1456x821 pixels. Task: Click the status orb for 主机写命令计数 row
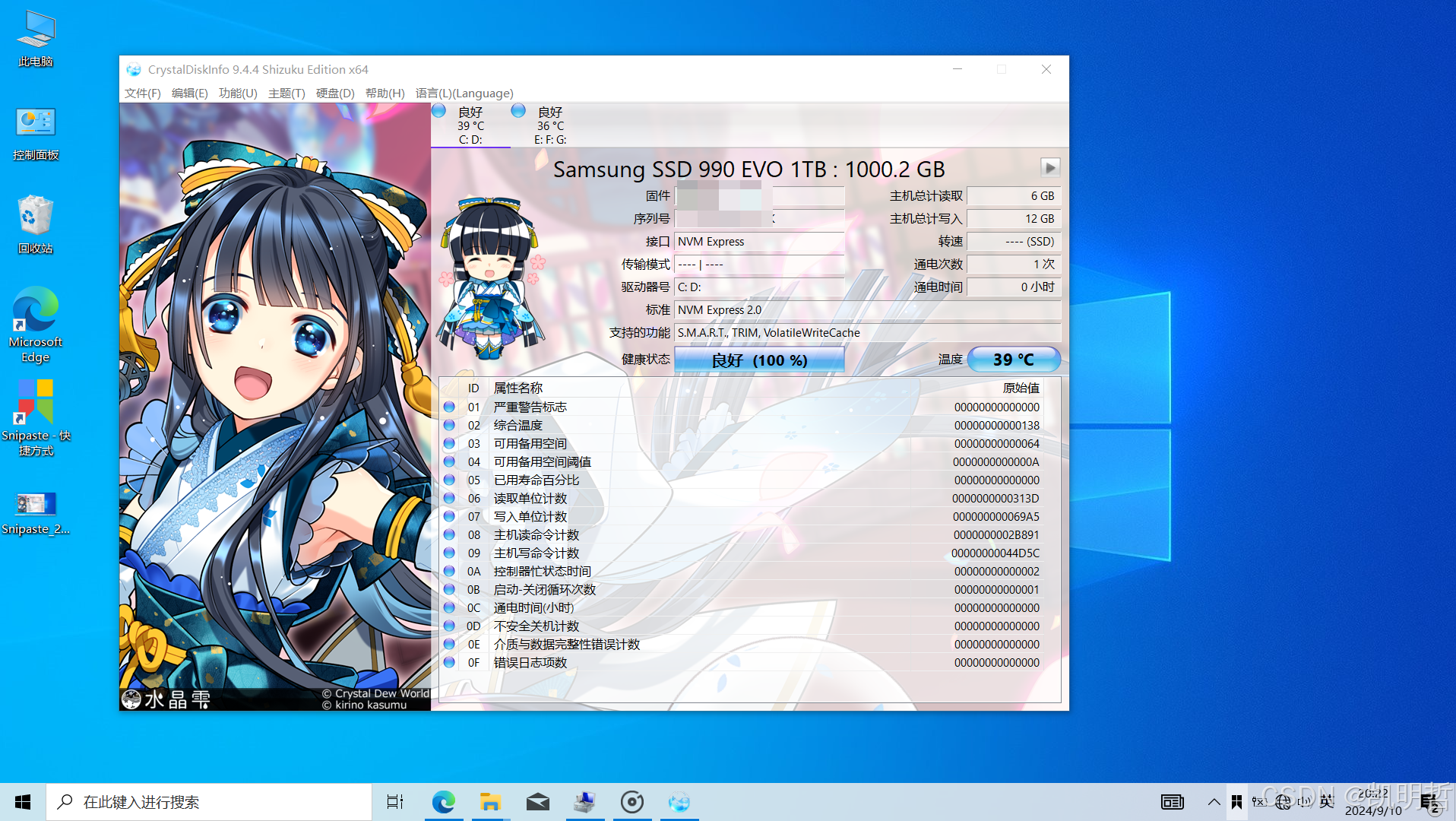pos(449,553)
